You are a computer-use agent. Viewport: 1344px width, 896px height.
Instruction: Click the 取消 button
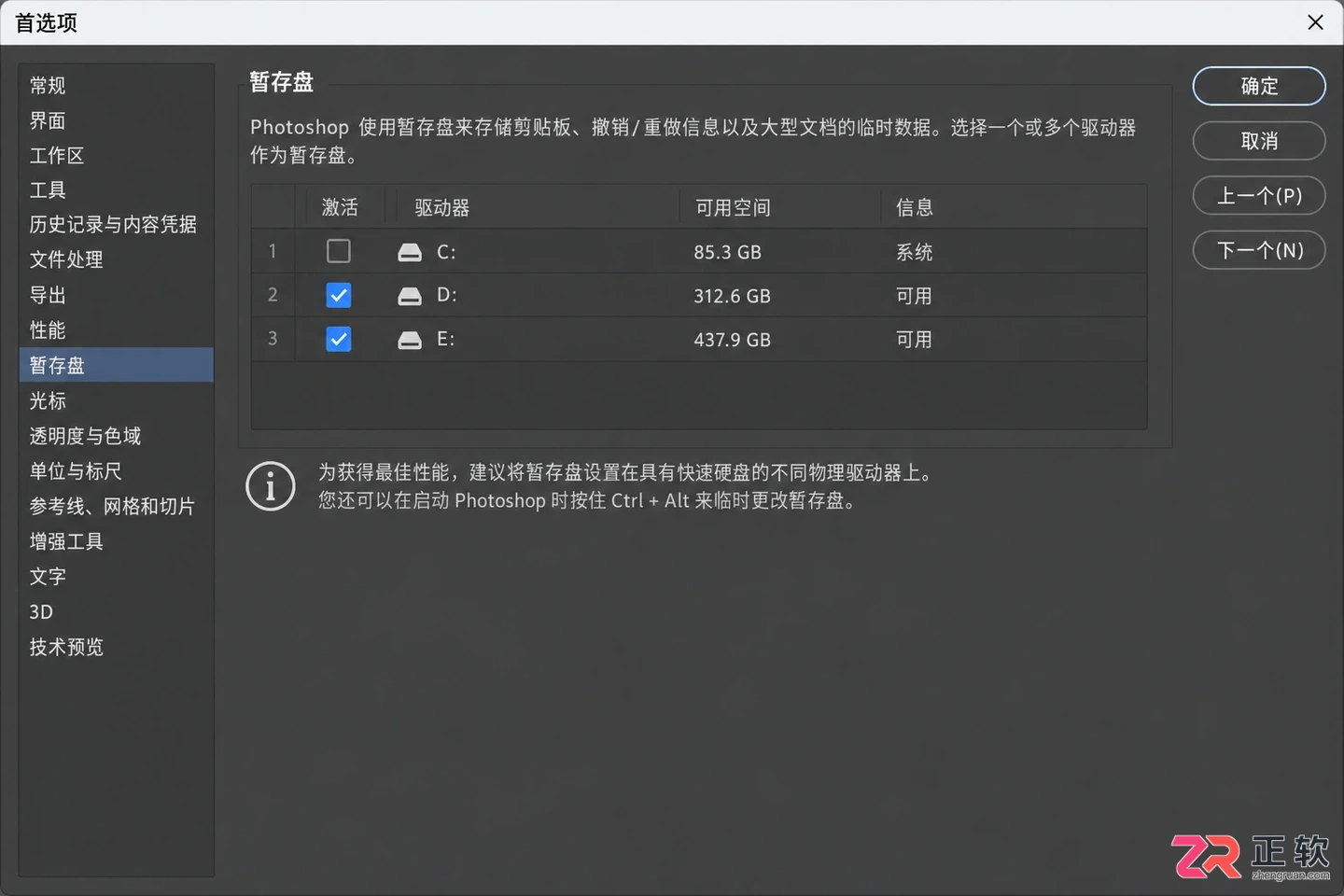pyautogui.click(x=1259, y=141)
